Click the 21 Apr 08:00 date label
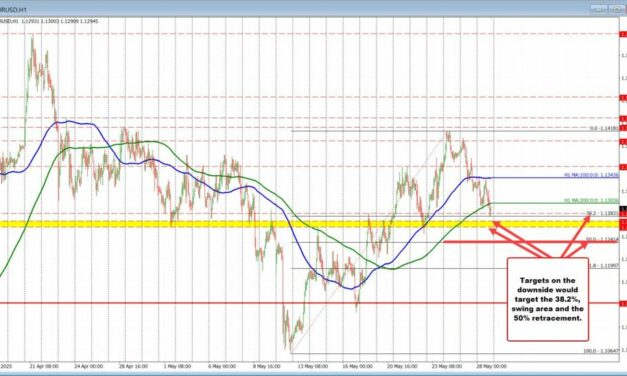This screenshot has width=627, height=376. click(x=44, y=366)
